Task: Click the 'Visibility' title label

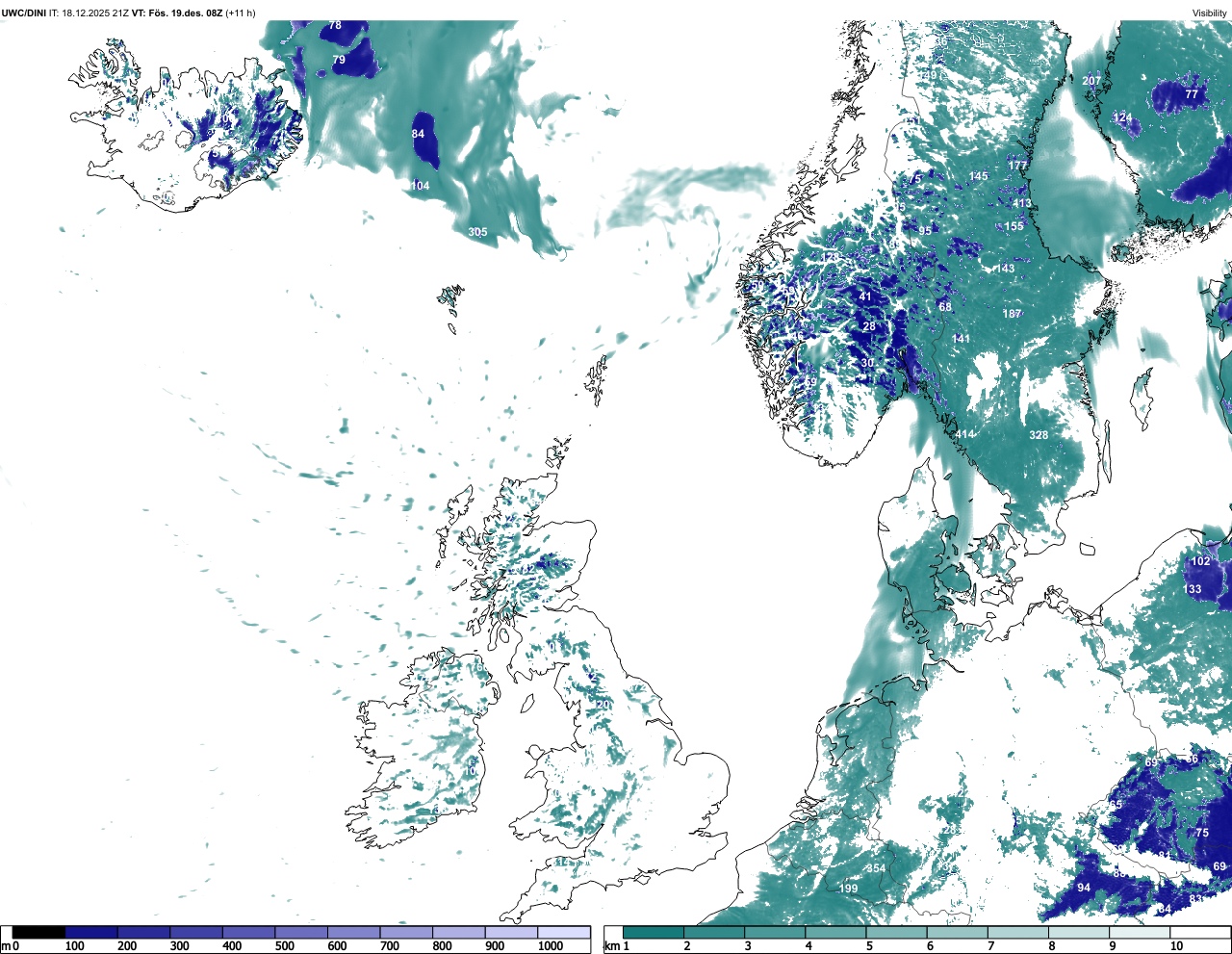Action: [x=1210, y=13]
